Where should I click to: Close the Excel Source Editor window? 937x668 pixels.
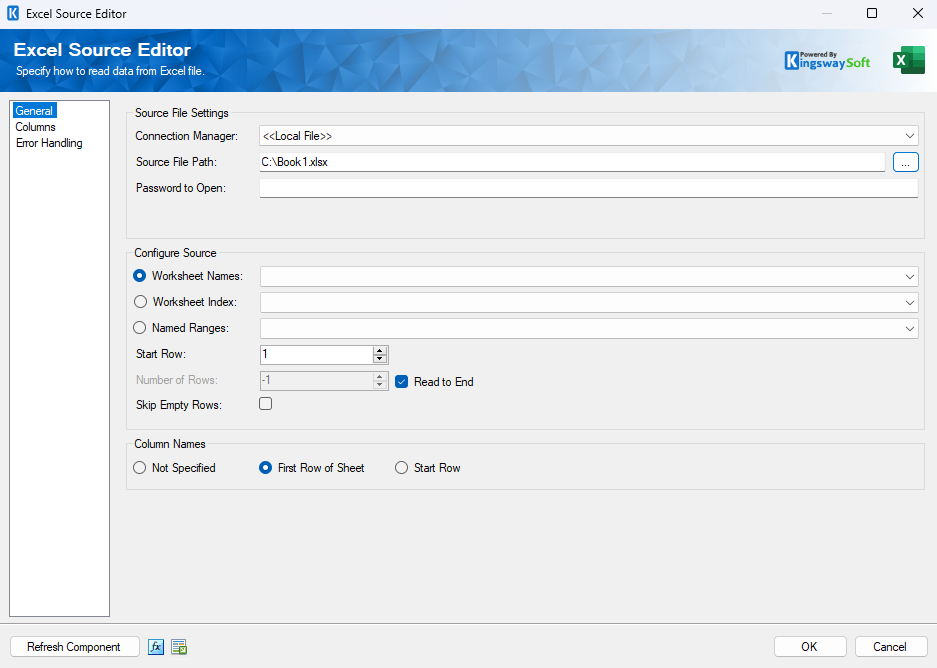pyautogui.click(x=918, y=13)
